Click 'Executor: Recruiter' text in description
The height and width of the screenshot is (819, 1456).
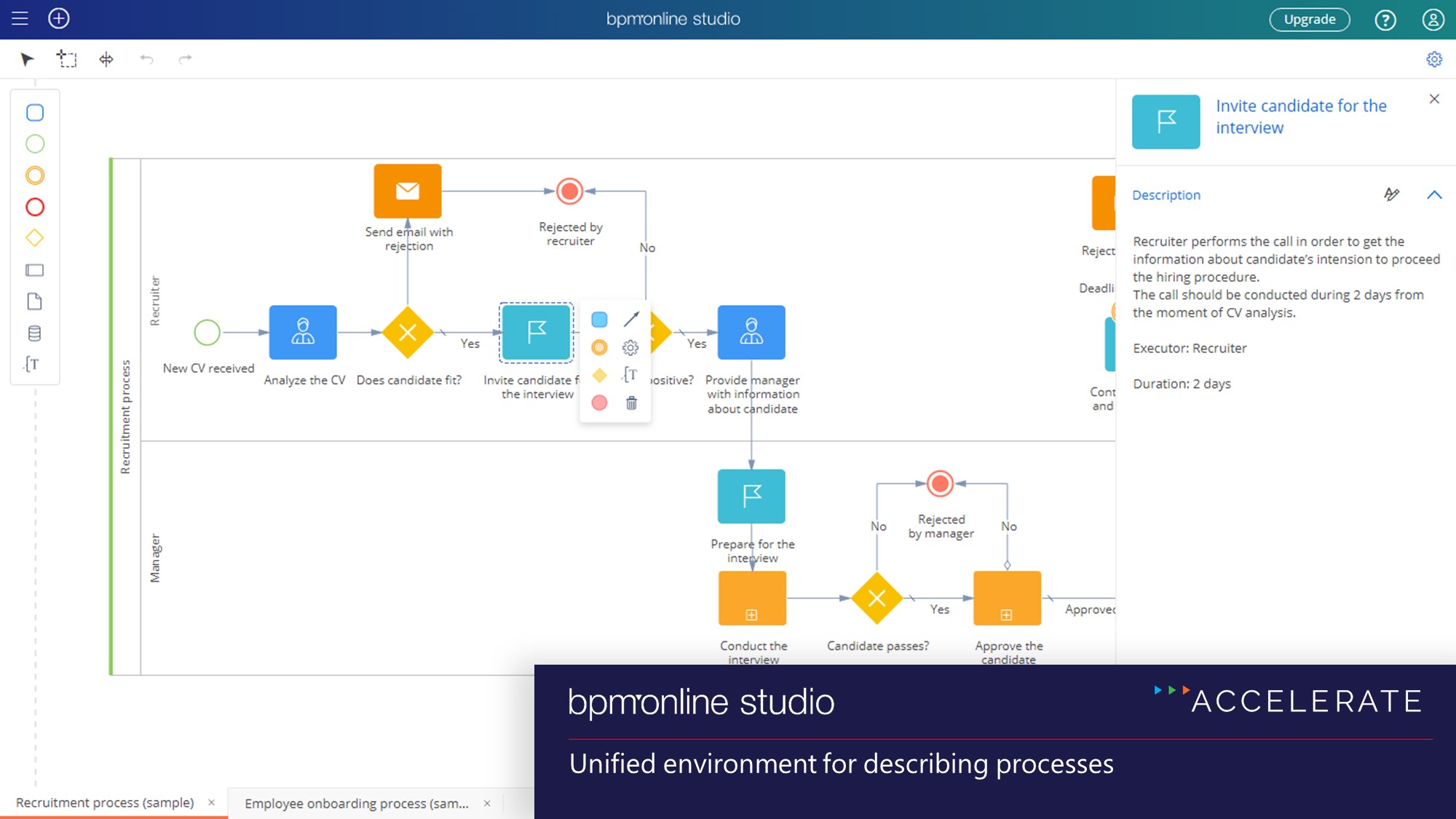point(1190,348)
